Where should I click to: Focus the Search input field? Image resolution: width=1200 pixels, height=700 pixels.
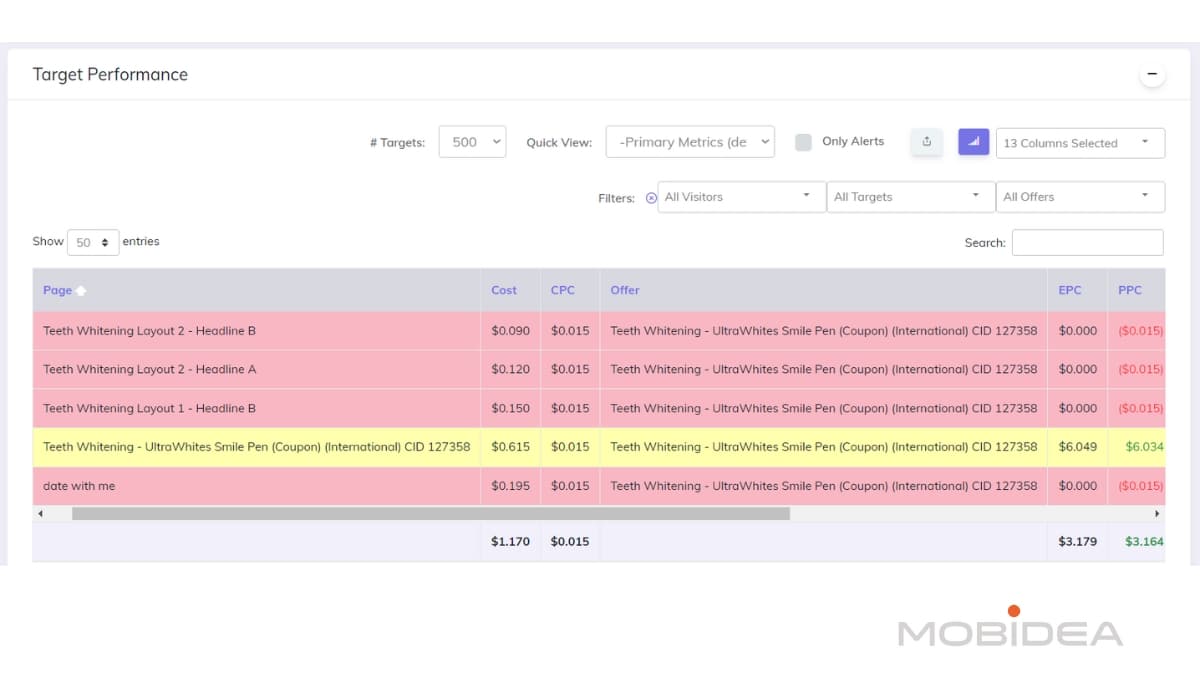pyautogui.click(x=1087, y=243)
